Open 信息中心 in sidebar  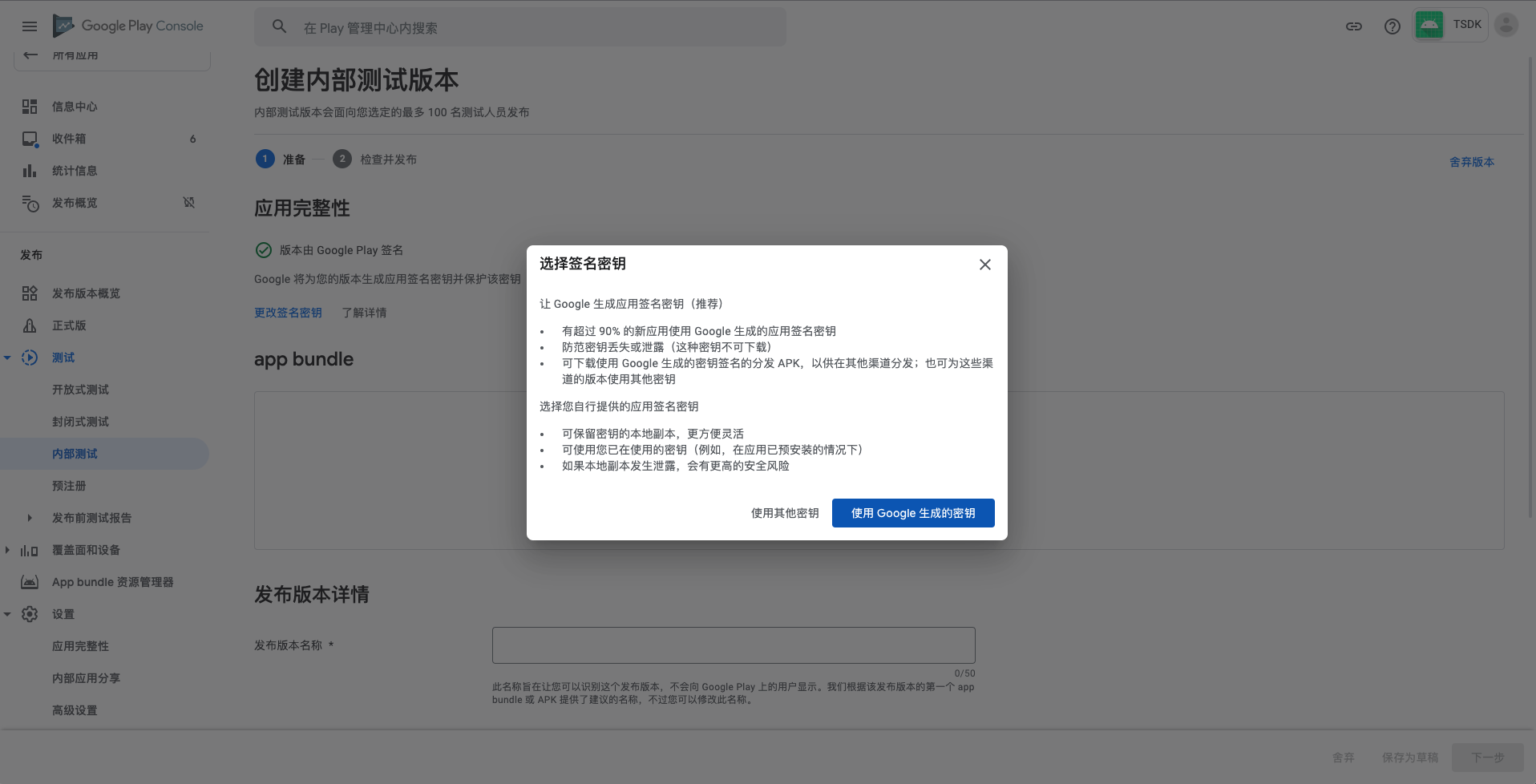[75, 107]
